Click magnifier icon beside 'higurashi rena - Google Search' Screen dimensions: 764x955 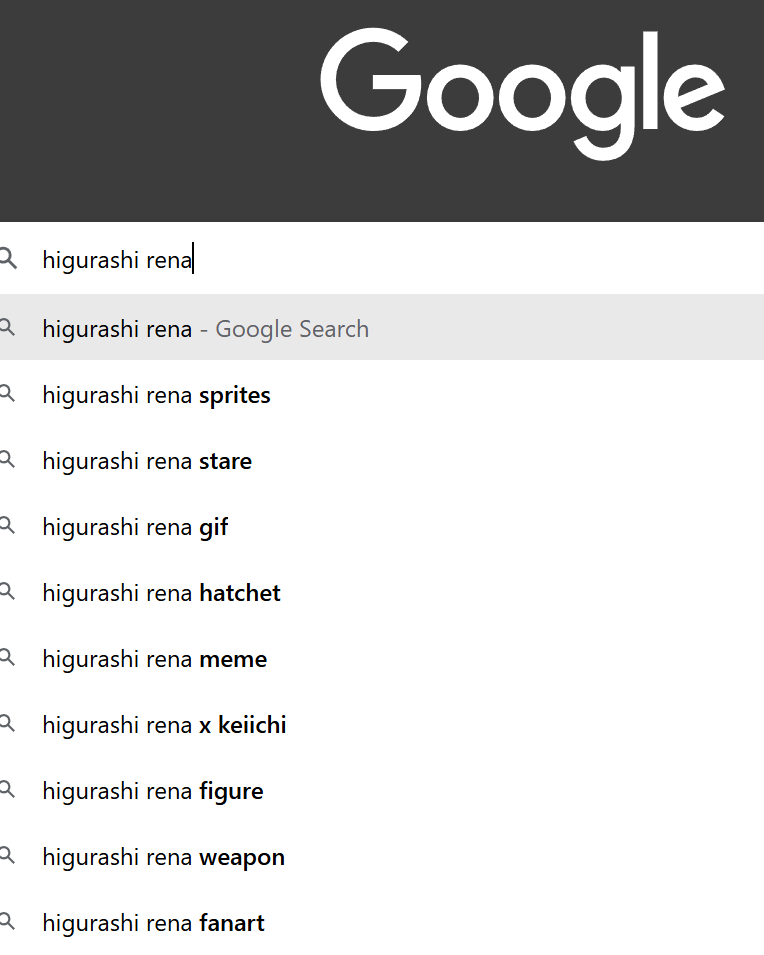(x=7, y=327)
